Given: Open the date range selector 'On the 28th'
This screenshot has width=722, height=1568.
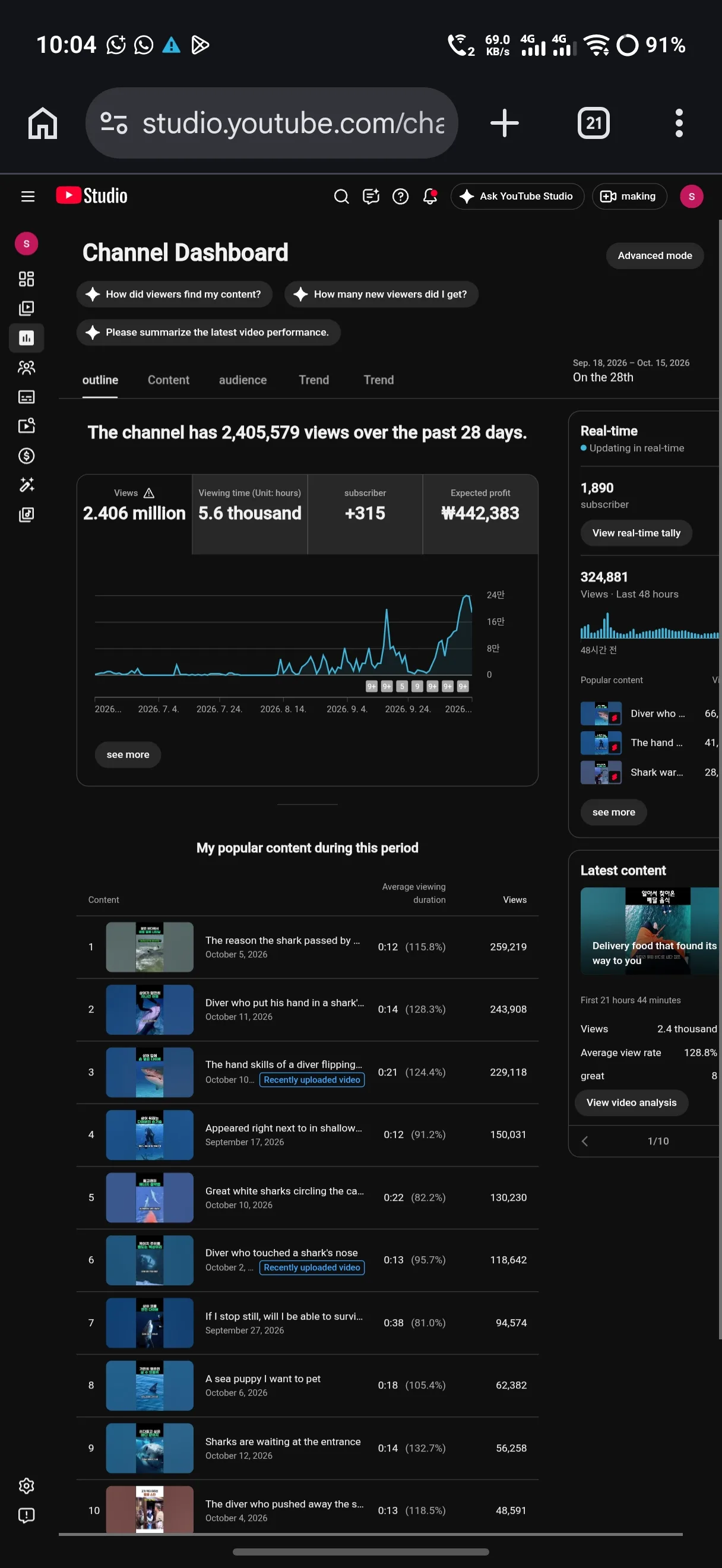Looking at the screenshot, I should (631, 370).
